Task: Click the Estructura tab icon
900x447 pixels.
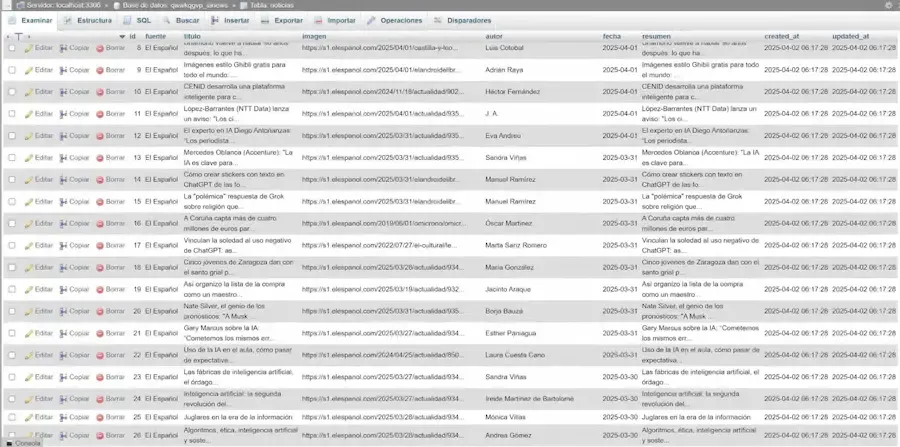Action: [x=68, y=21]
